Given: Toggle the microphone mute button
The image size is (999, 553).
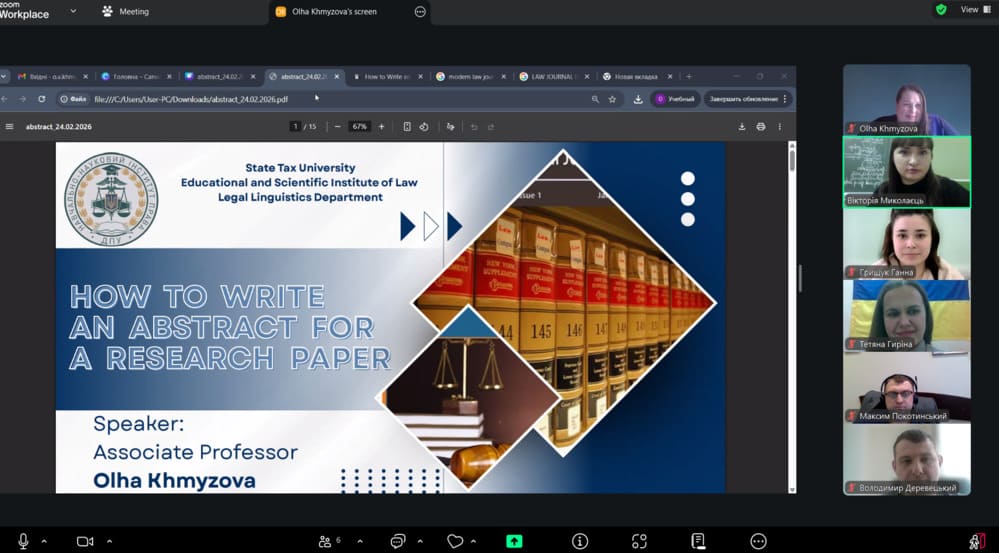Looking at the screenshot, I should click(23, 541).
